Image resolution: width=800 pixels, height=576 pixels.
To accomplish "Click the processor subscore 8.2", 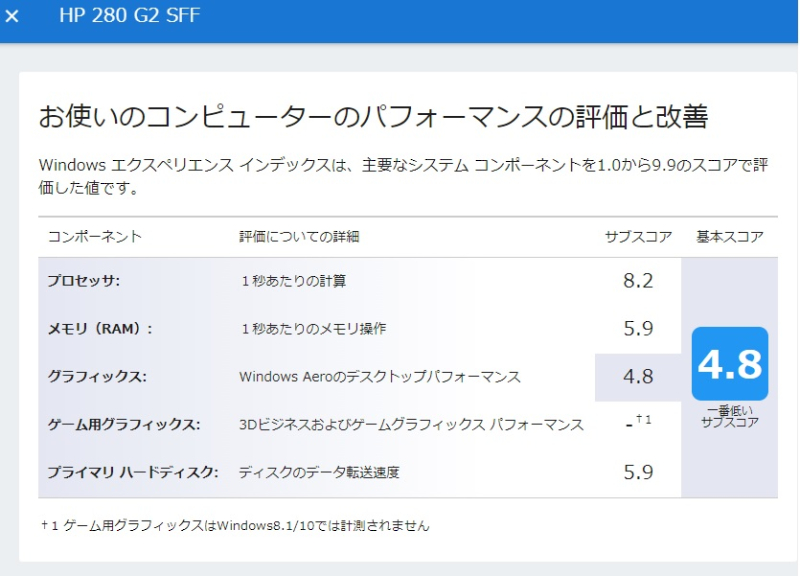I will [x=638, y=281].
